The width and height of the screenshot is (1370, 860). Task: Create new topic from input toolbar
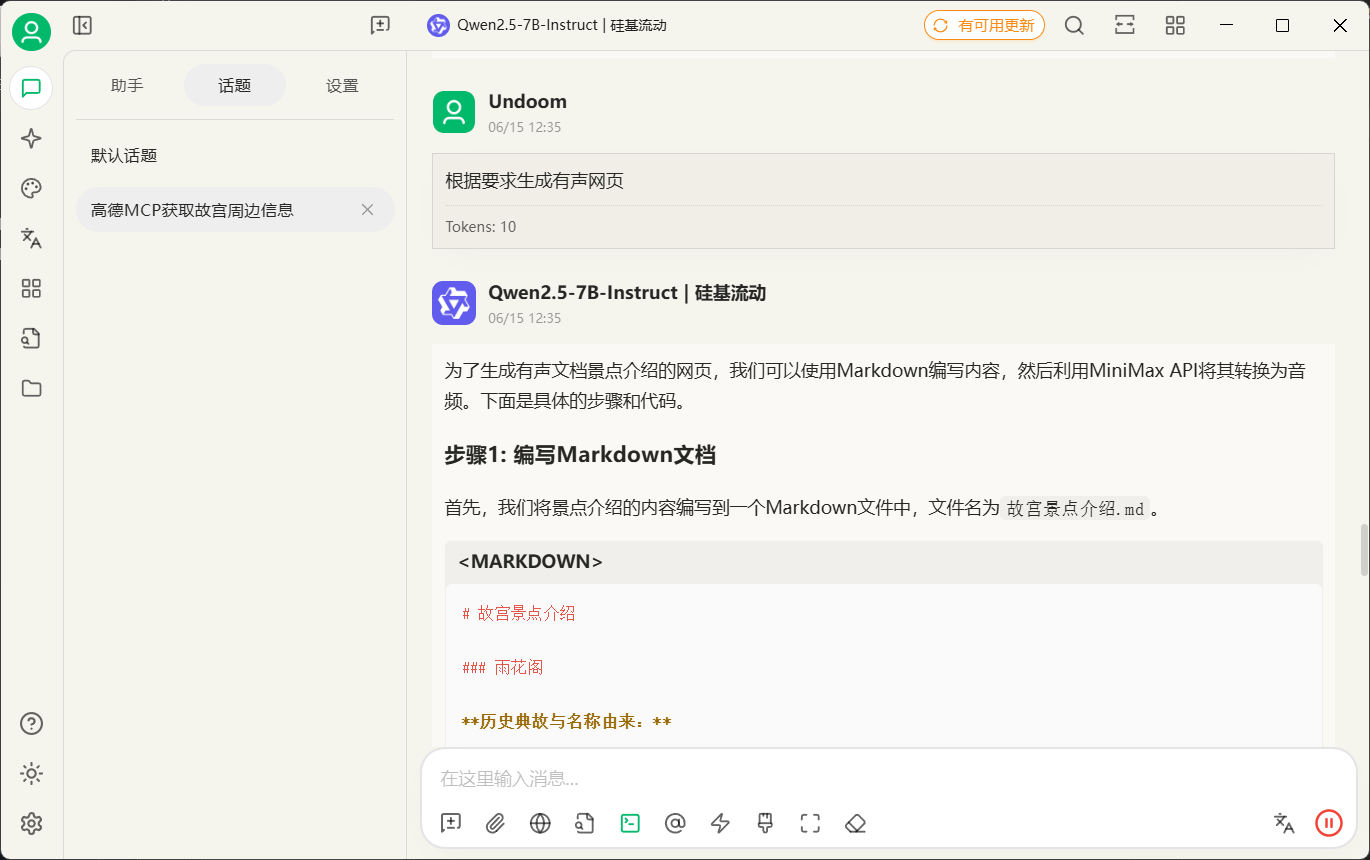tap(451, 823)
